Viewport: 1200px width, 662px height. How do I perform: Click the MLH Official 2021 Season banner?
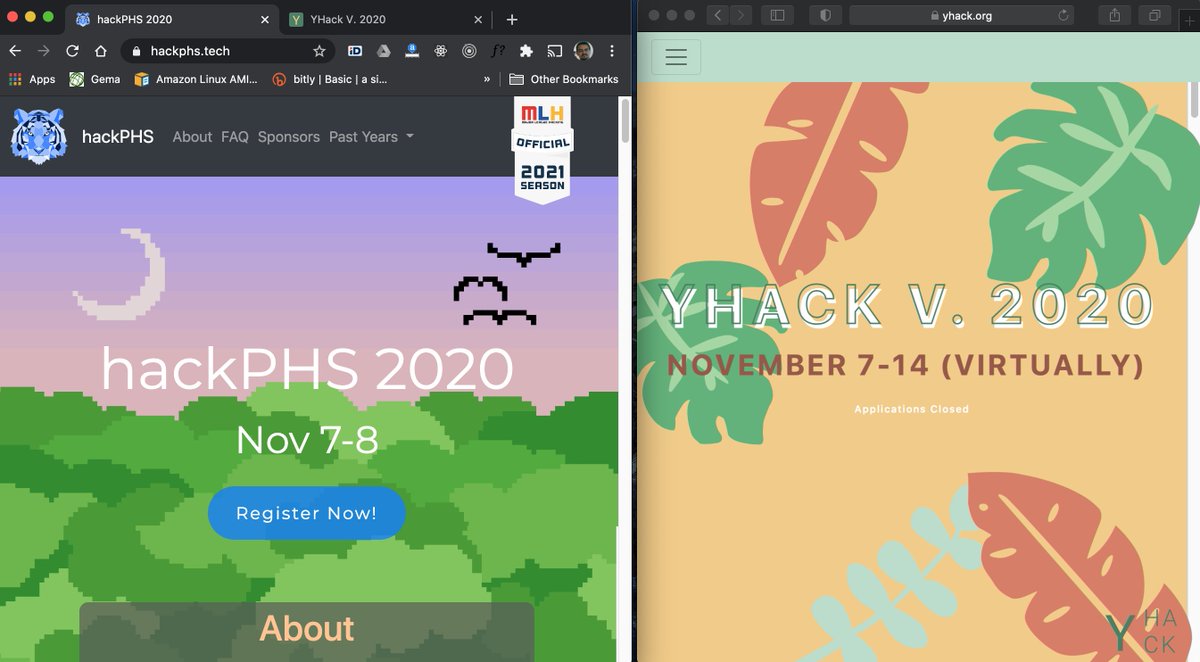[x=542, y=150]
